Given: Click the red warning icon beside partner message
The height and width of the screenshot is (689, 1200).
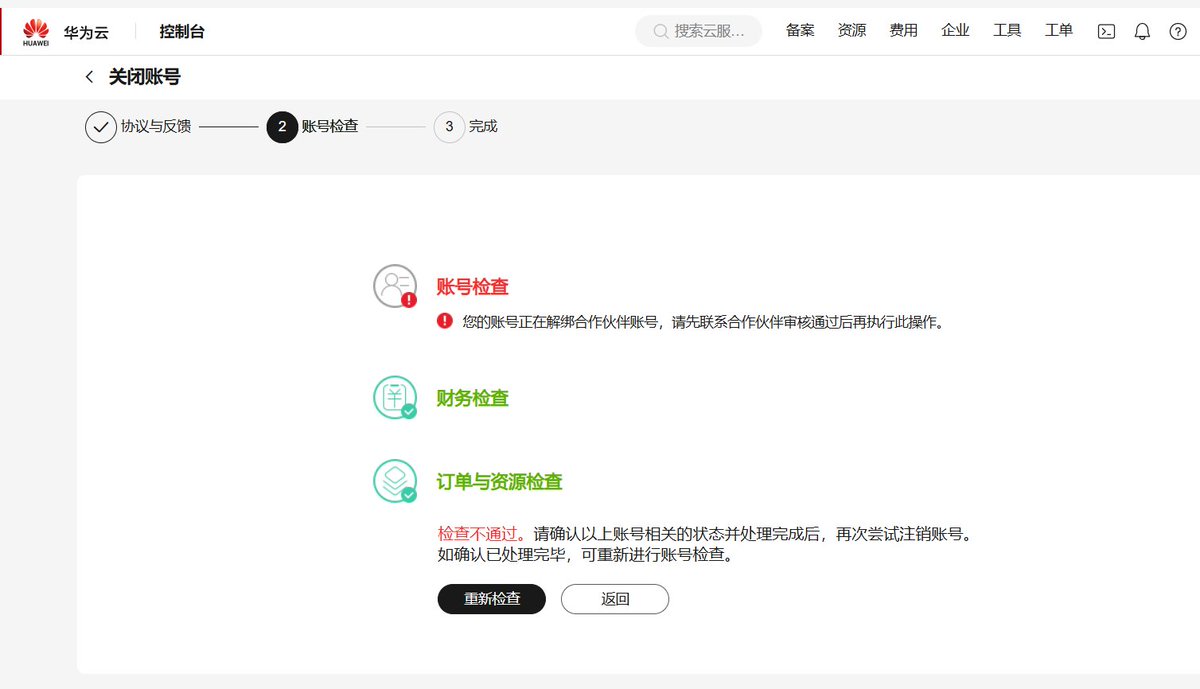Looking at the screenshot, I should coord(445,322).
